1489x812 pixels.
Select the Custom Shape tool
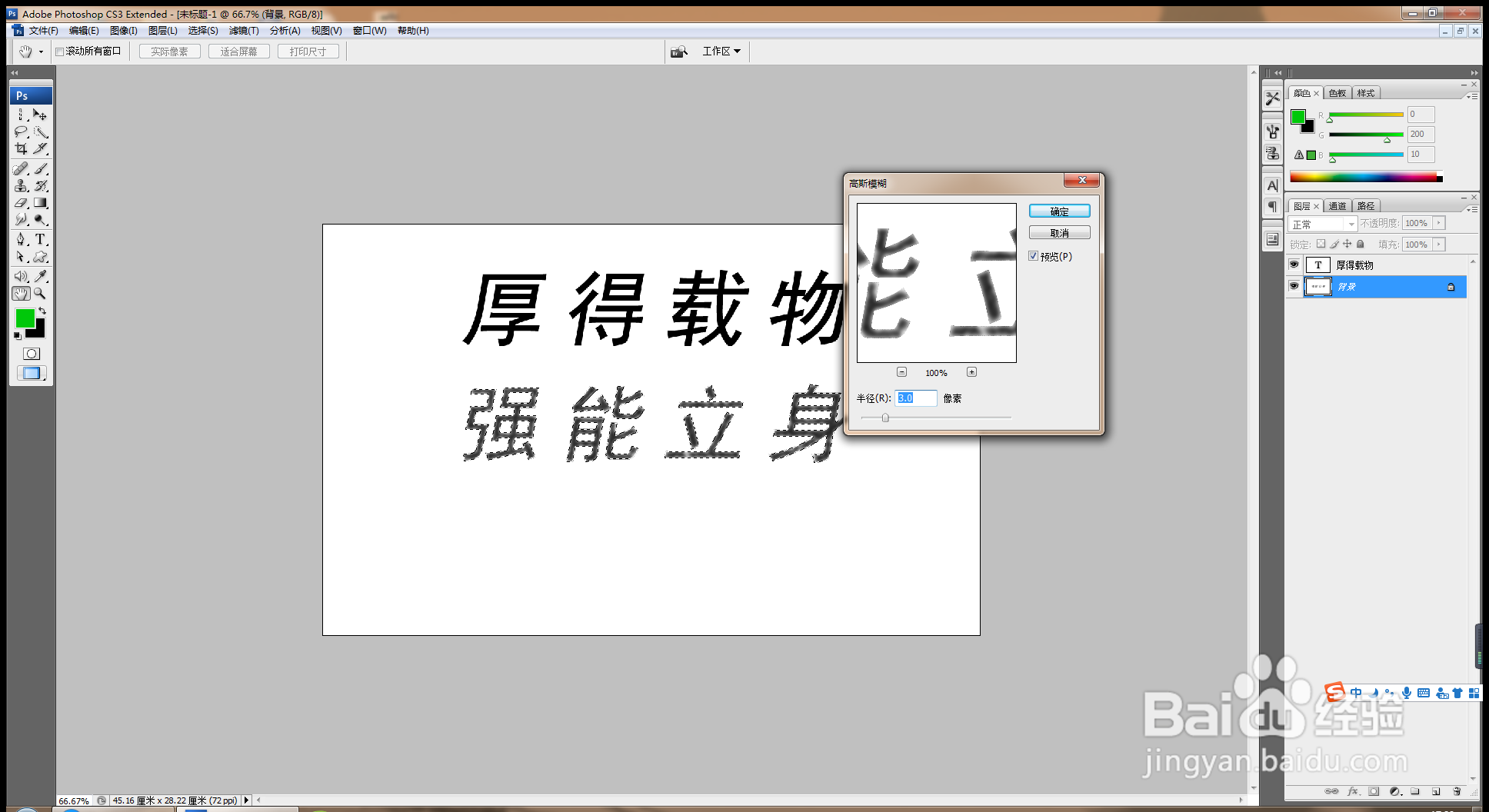[x=40, y=257]
